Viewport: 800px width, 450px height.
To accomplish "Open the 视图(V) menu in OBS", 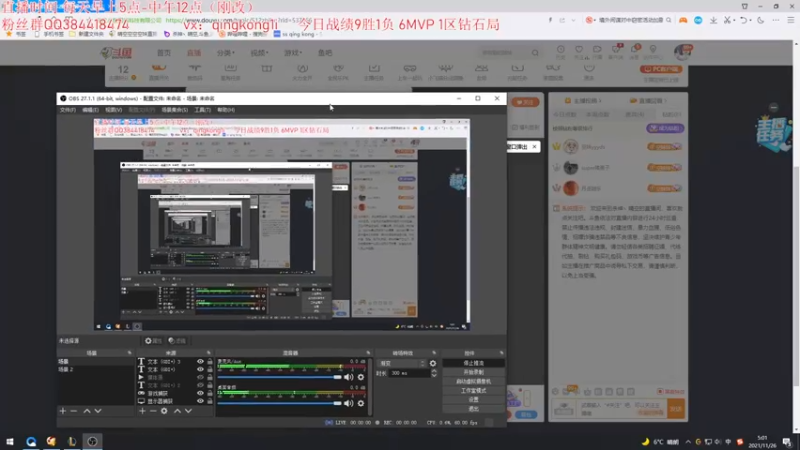I will pyautogui.click(x=113, y=110).
